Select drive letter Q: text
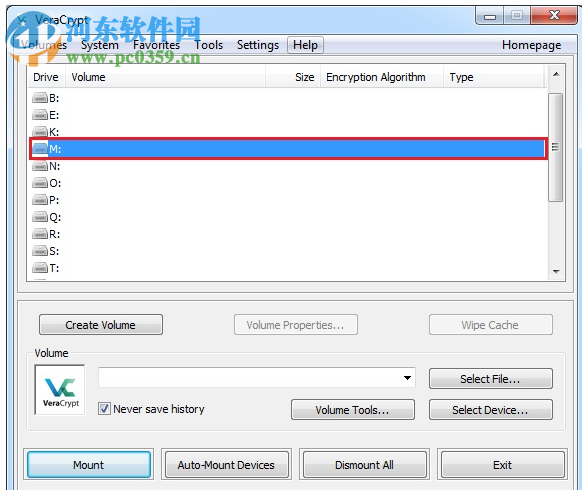Screen dimensions: 582x490 coord(55,217)
